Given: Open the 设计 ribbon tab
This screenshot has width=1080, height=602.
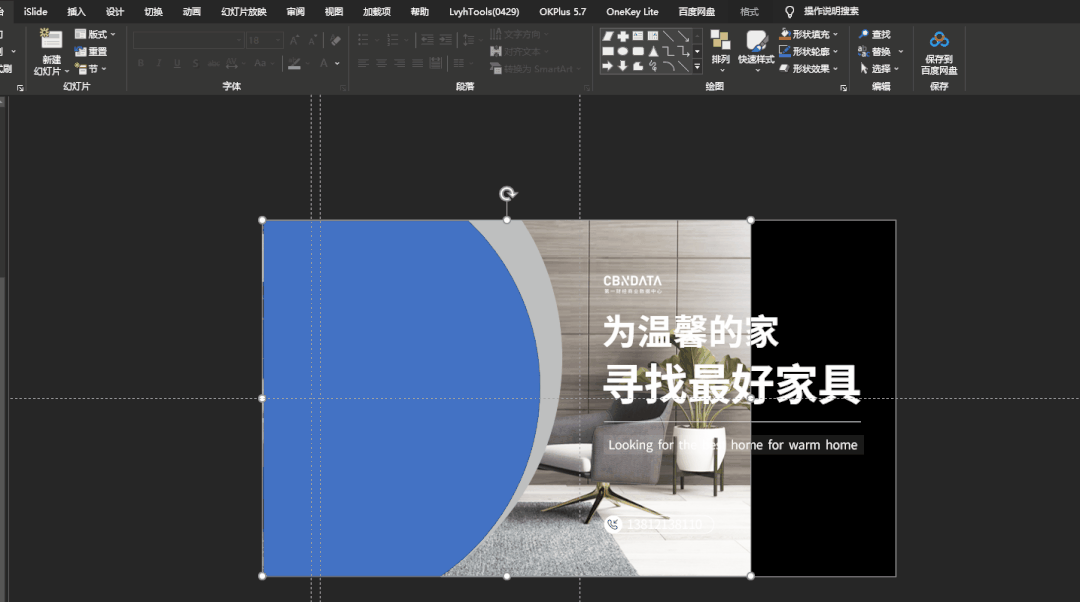Looking at the screenshot, I should [x=114, y=12].
